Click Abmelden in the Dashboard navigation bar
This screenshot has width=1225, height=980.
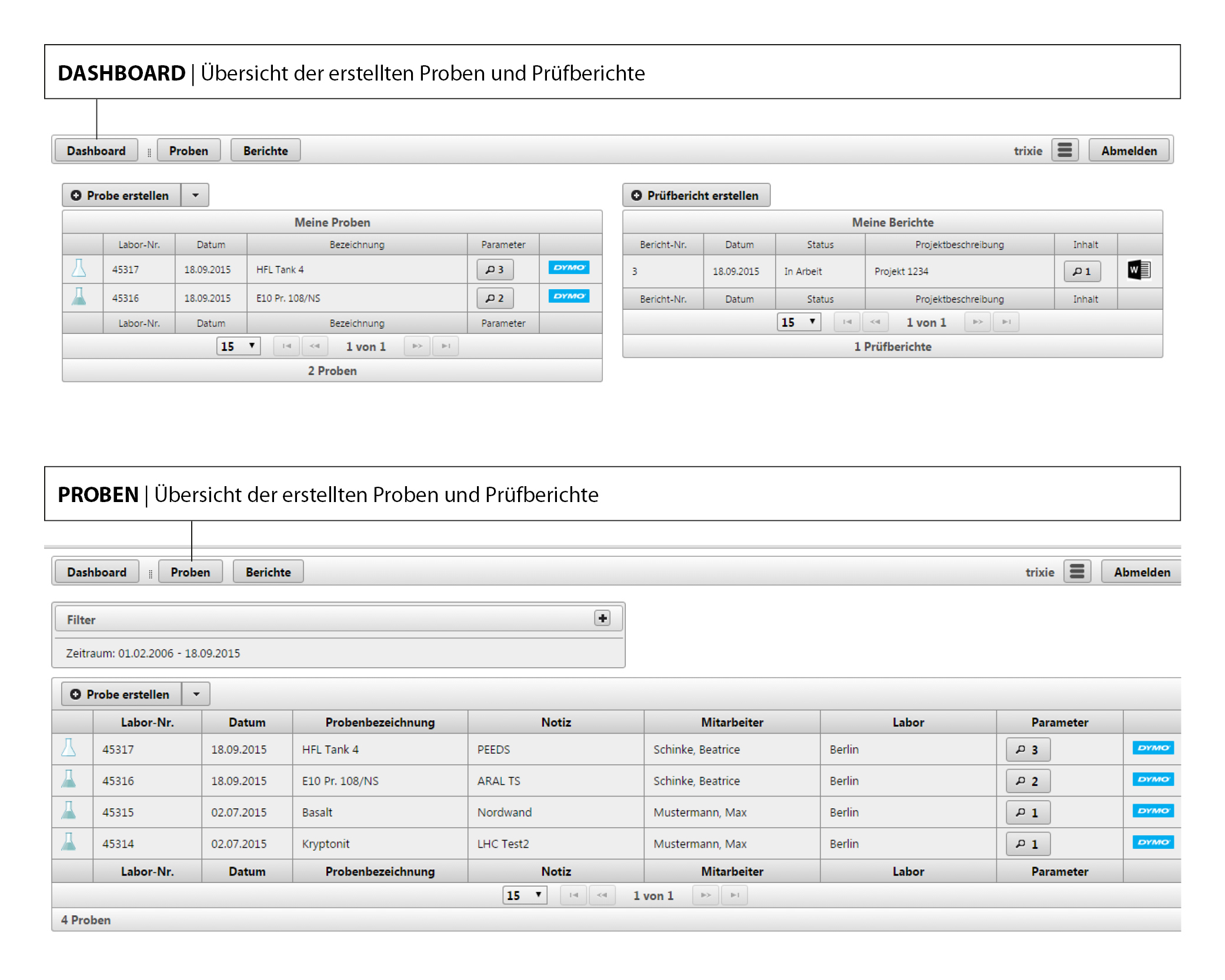(x=1129, y=150)
